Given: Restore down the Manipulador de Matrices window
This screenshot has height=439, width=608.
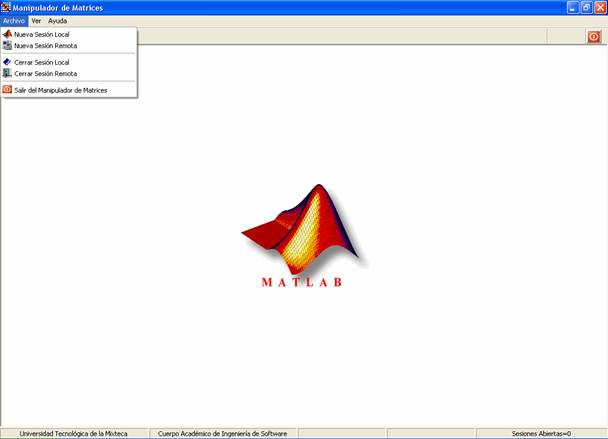Looking at the screenshot, I should coord(586,7).
